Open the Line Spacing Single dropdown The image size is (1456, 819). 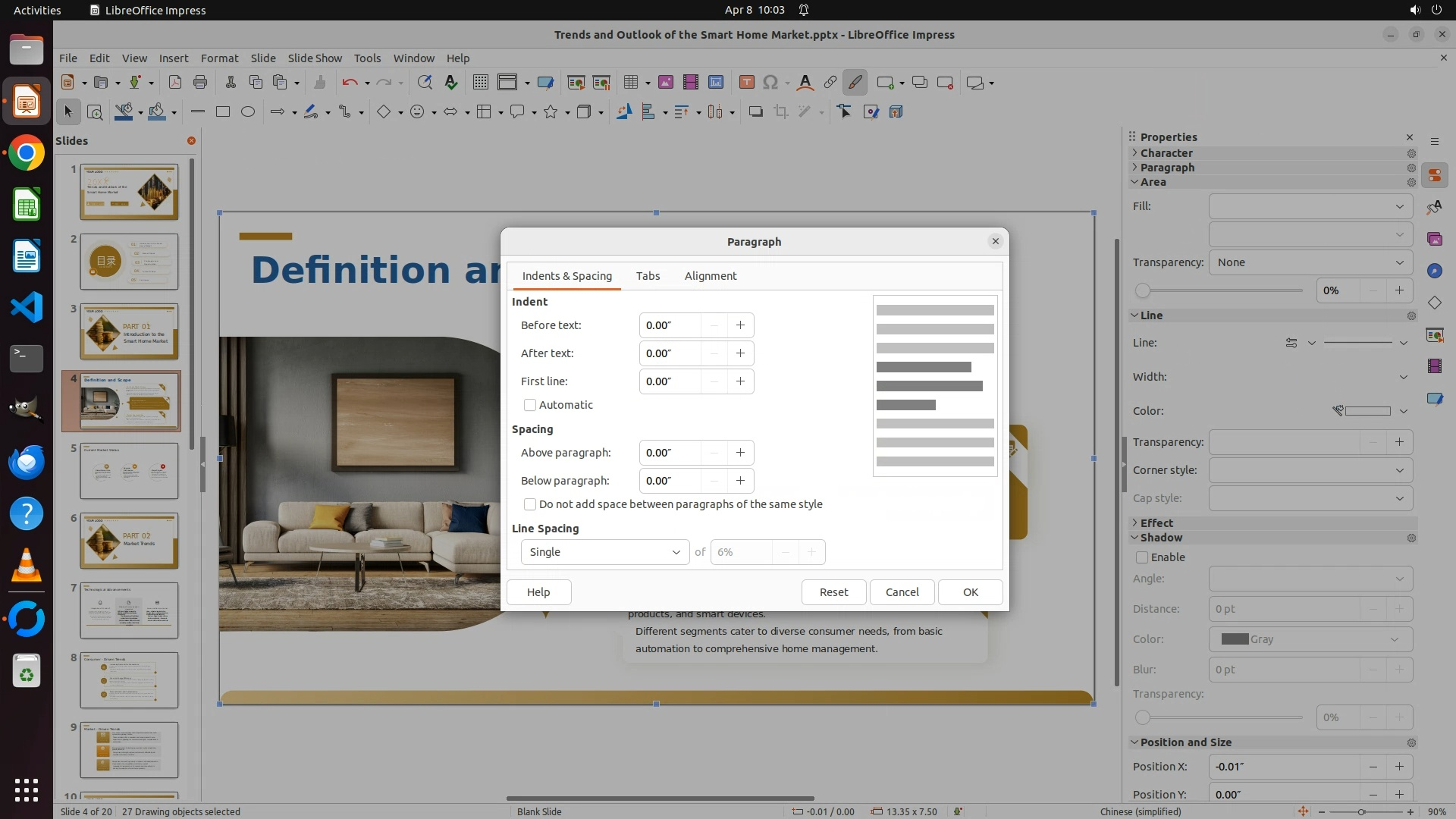pos(604,552)
